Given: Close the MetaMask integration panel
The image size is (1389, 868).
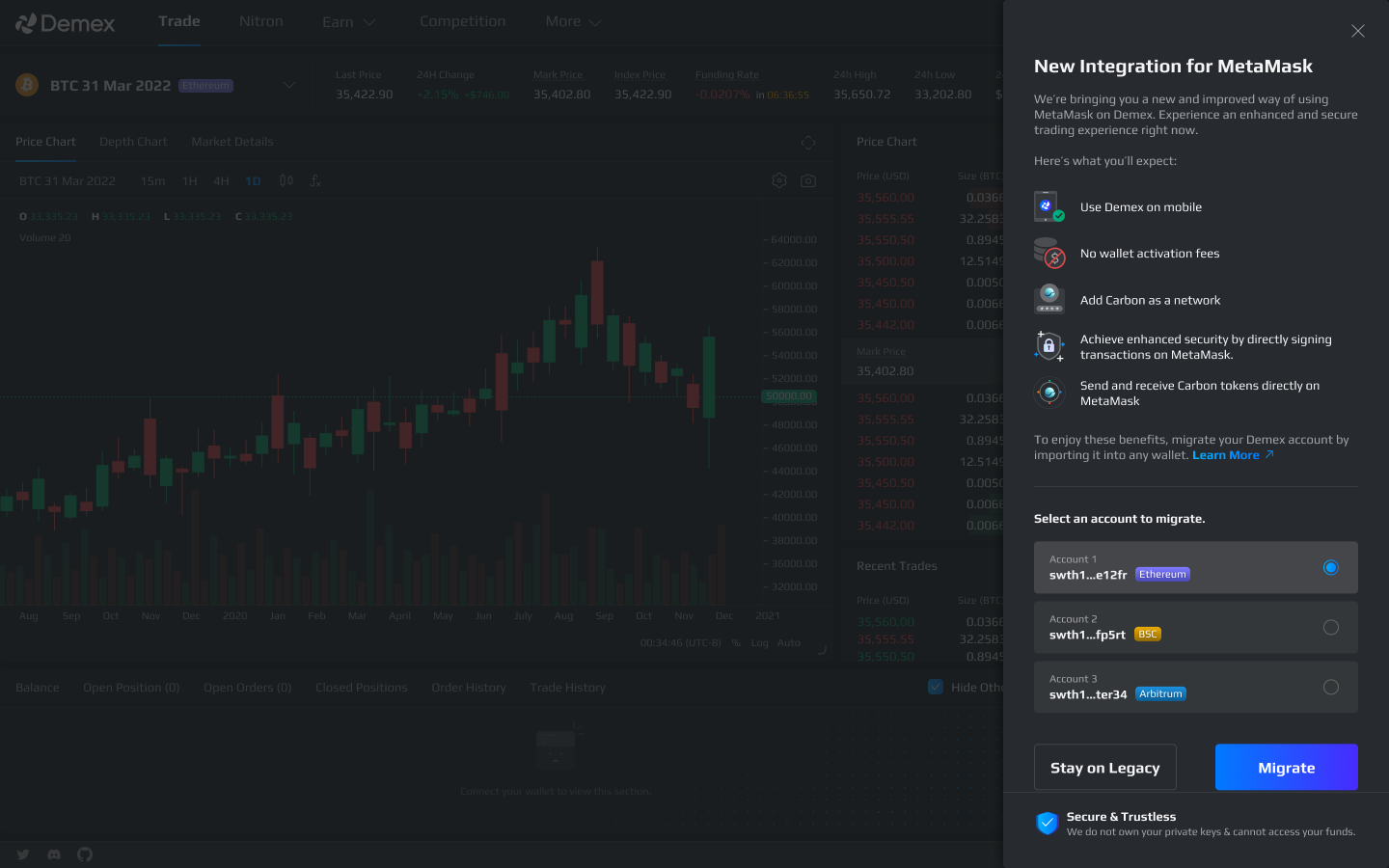Looking at the screenshot, I should [1357, 31].
